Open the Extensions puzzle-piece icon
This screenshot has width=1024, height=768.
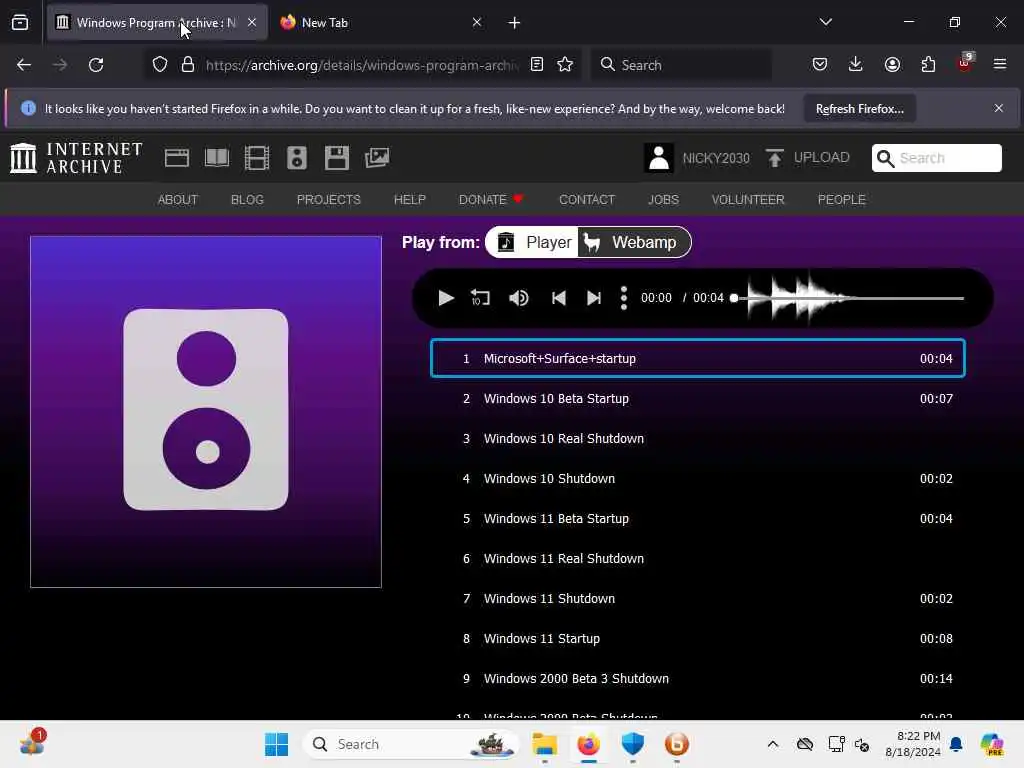coord(928,65)
